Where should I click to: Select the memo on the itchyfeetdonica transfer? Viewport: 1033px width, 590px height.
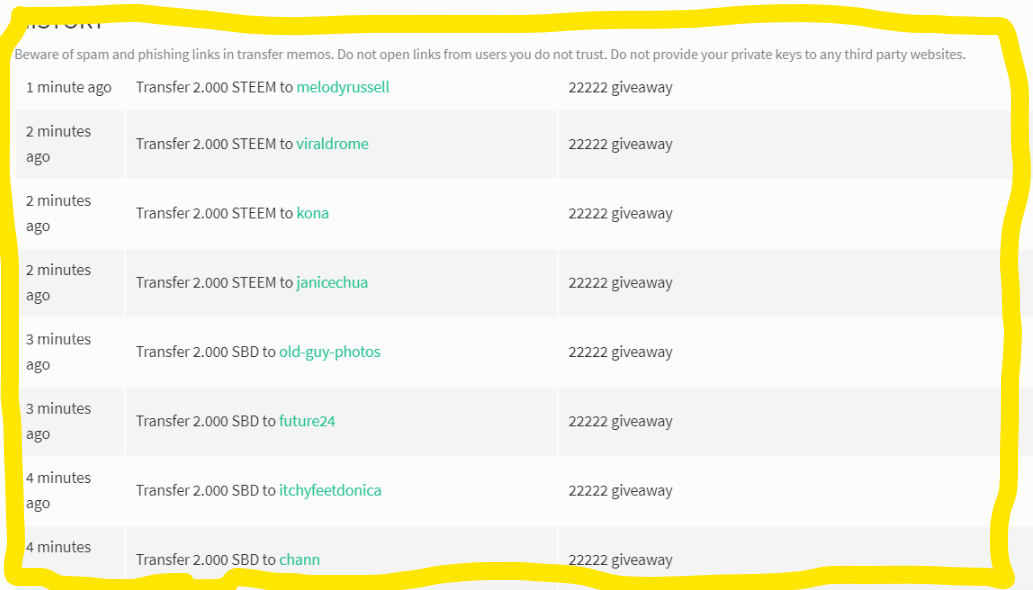pyautogui.click(x=621, y=490)
